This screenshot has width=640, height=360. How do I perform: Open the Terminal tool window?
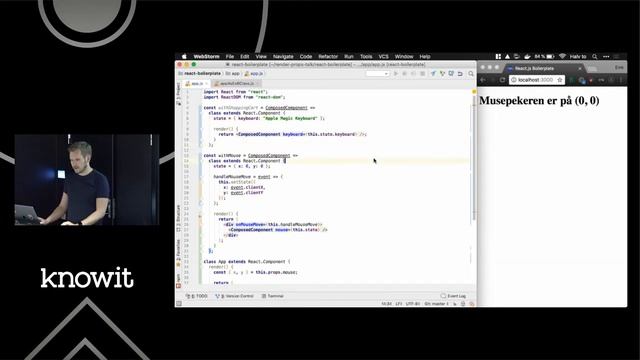(x=272, y=296)
